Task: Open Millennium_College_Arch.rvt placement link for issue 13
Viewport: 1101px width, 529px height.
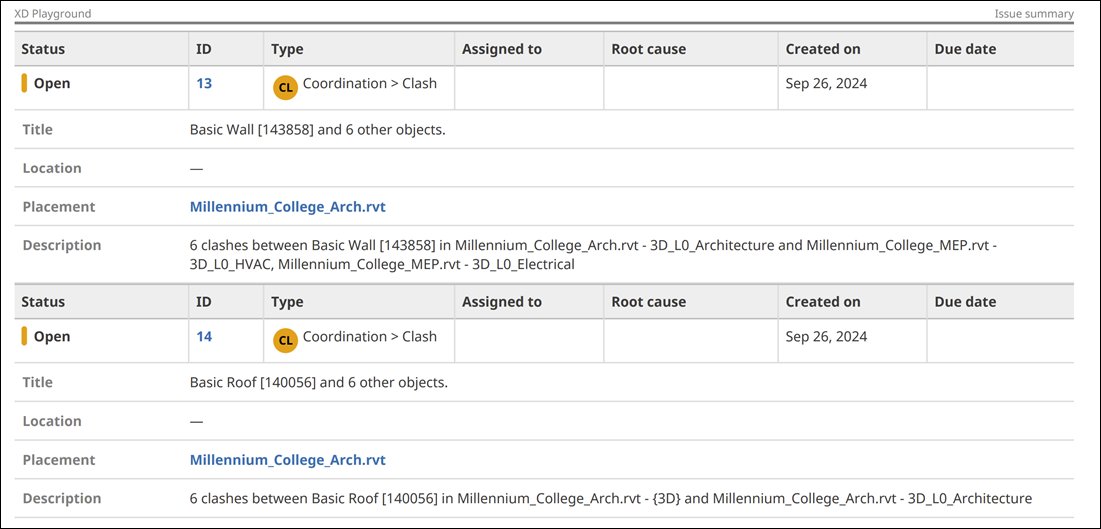Action: pyautogui.click(x=287, y=207)
